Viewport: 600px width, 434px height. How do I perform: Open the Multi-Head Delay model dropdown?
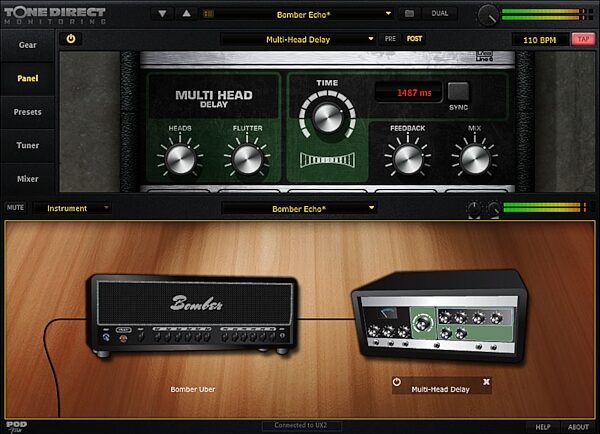coord(298,39)
